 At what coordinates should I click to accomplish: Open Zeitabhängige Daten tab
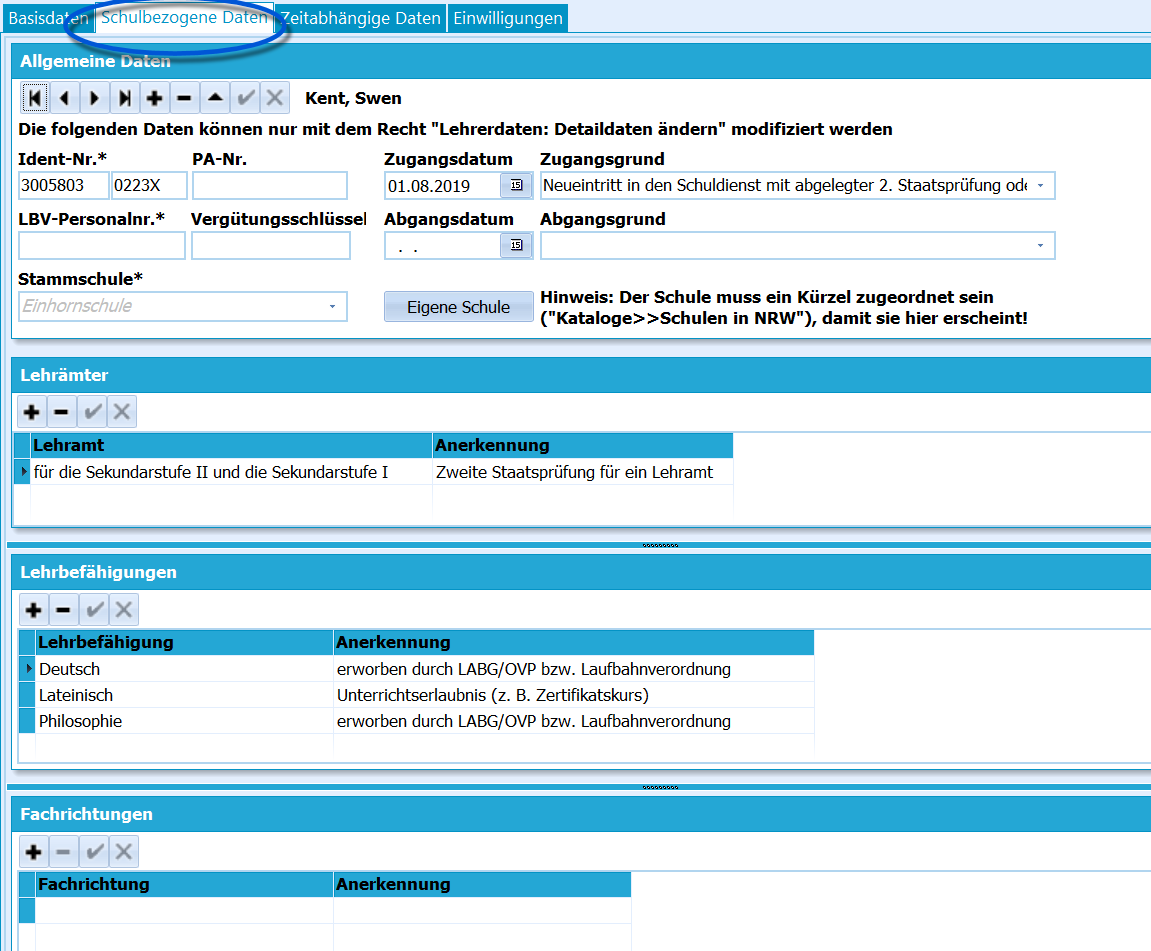click(x=360, y=18)
